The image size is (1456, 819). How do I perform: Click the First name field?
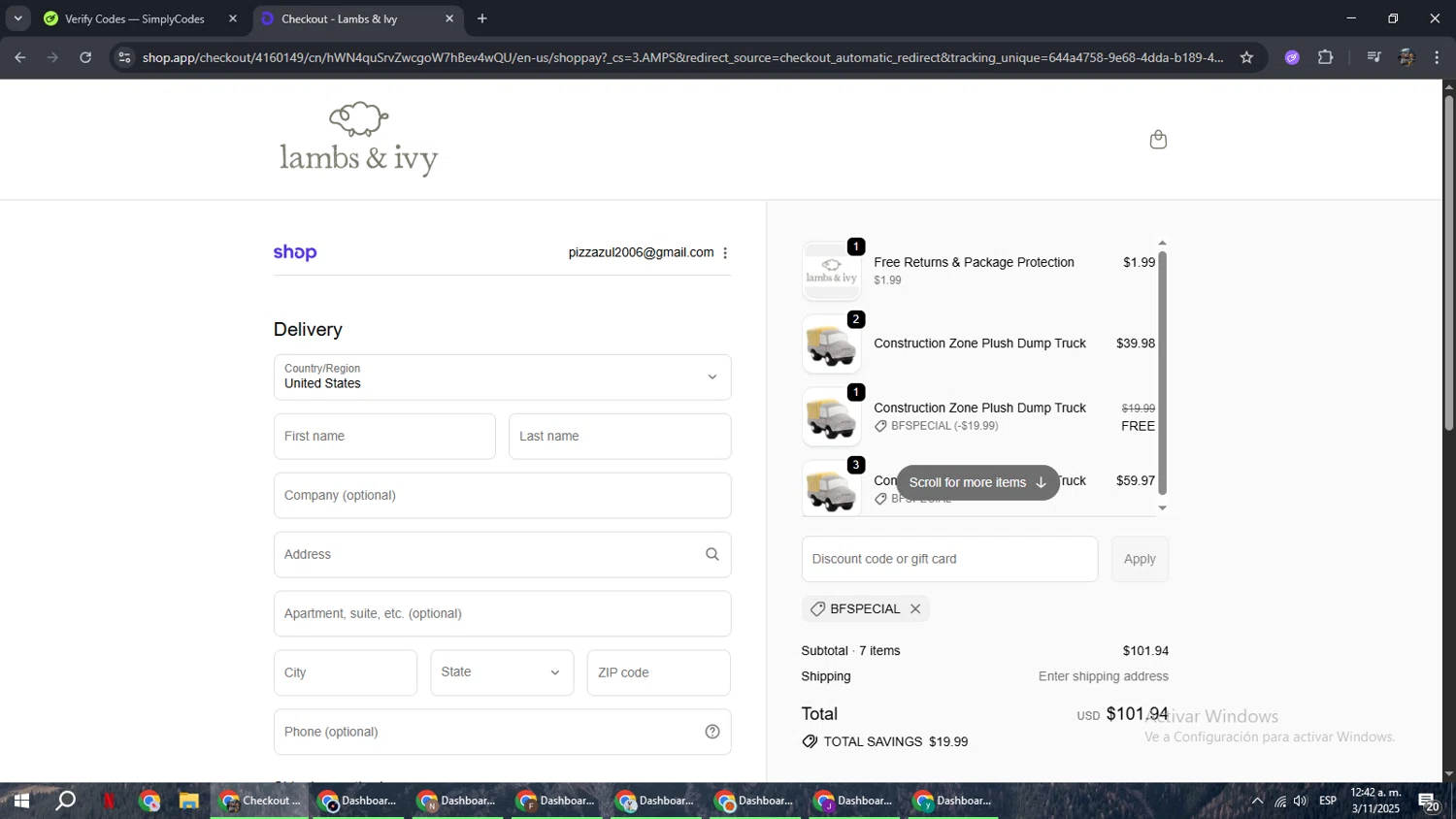[384, 437]
